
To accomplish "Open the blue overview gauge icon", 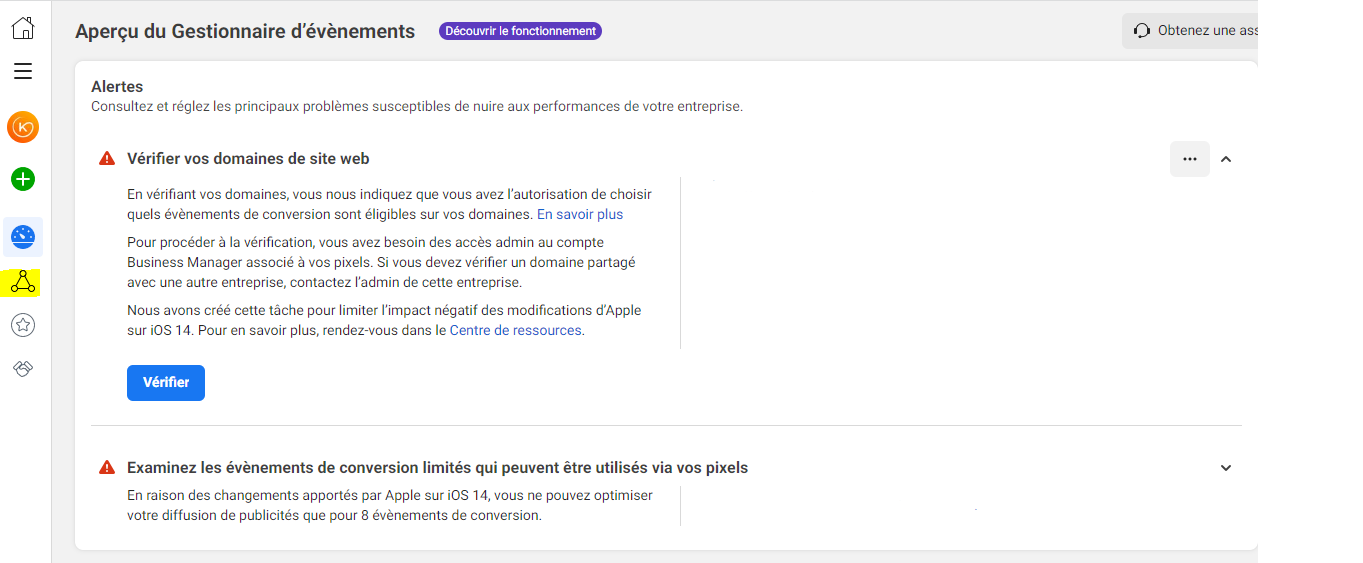I will pyautogui.click(x=22, y=237).
